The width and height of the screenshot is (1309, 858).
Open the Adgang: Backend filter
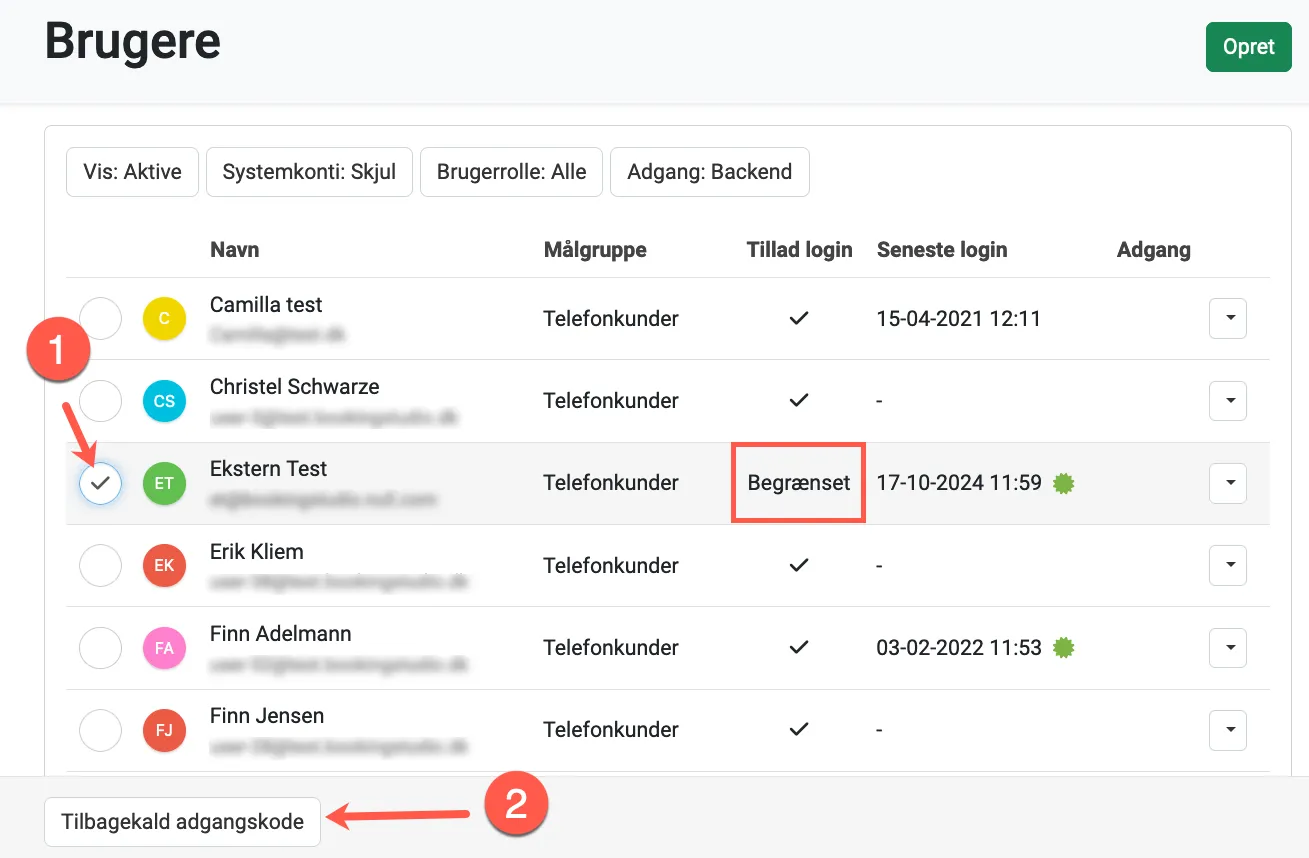[x=709, y=171]
